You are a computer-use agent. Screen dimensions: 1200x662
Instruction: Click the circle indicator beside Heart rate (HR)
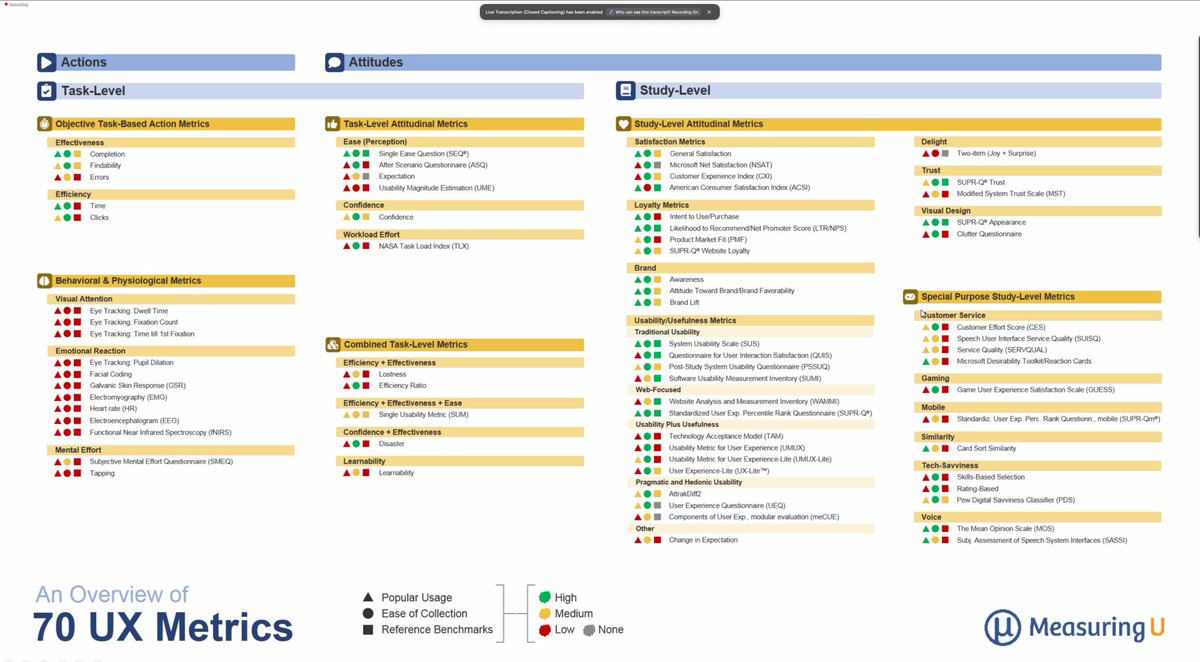pos(68,409)
